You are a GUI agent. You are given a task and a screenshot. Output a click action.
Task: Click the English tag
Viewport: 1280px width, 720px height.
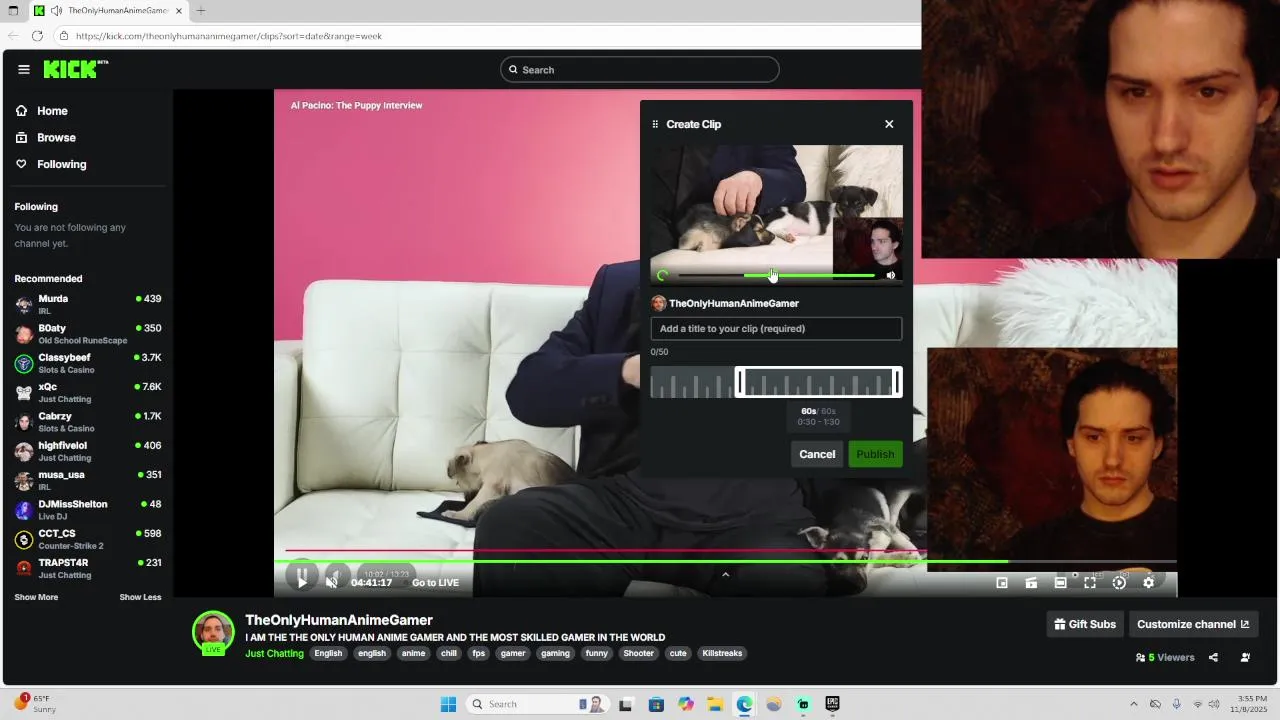point(328,654)
